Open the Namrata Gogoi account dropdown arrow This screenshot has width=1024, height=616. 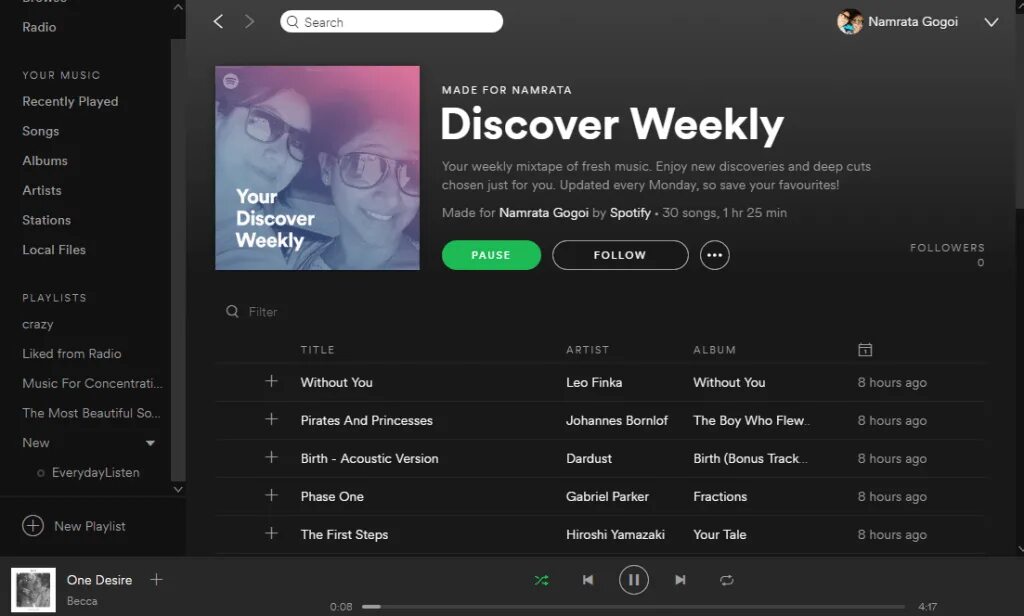pyautogui.click(x=991, y=22)
